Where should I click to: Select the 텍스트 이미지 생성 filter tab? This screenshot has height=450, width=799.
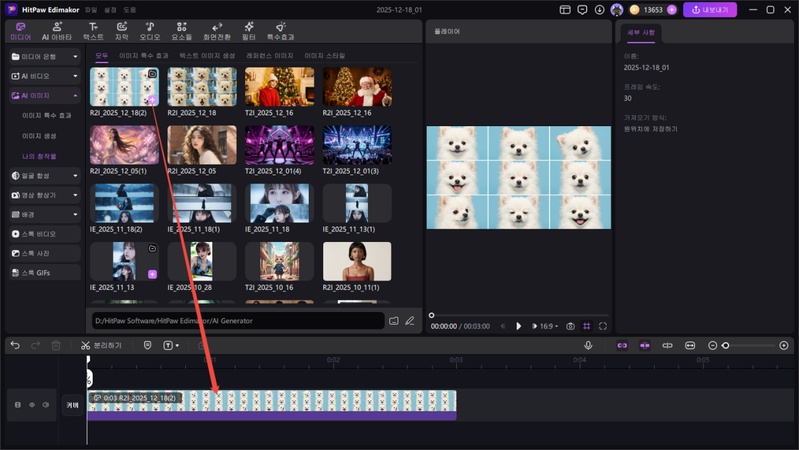[207, 56]
